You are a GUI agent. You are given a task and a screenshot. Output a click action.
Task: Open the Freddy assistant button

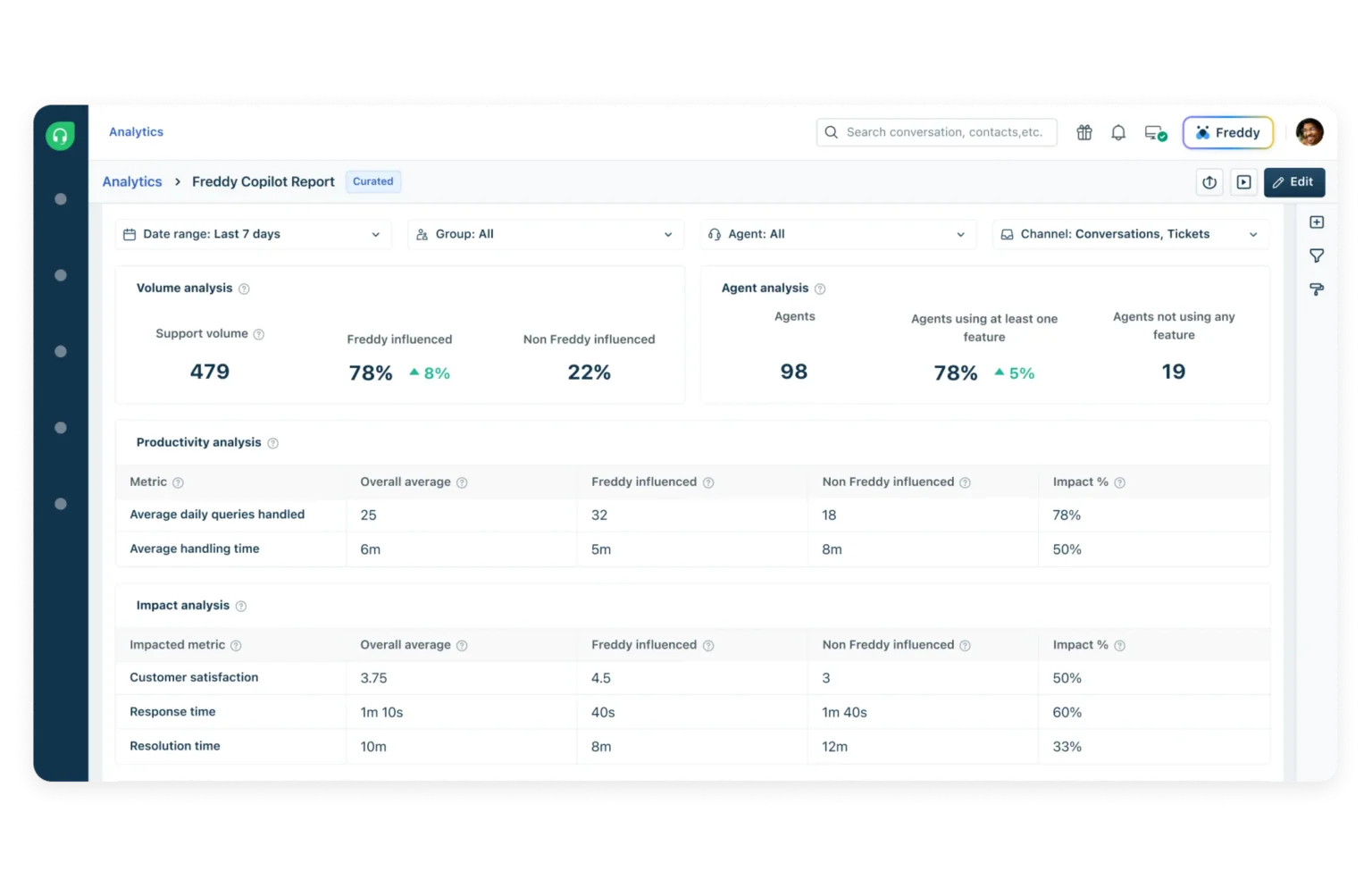tap(1227, 133)
